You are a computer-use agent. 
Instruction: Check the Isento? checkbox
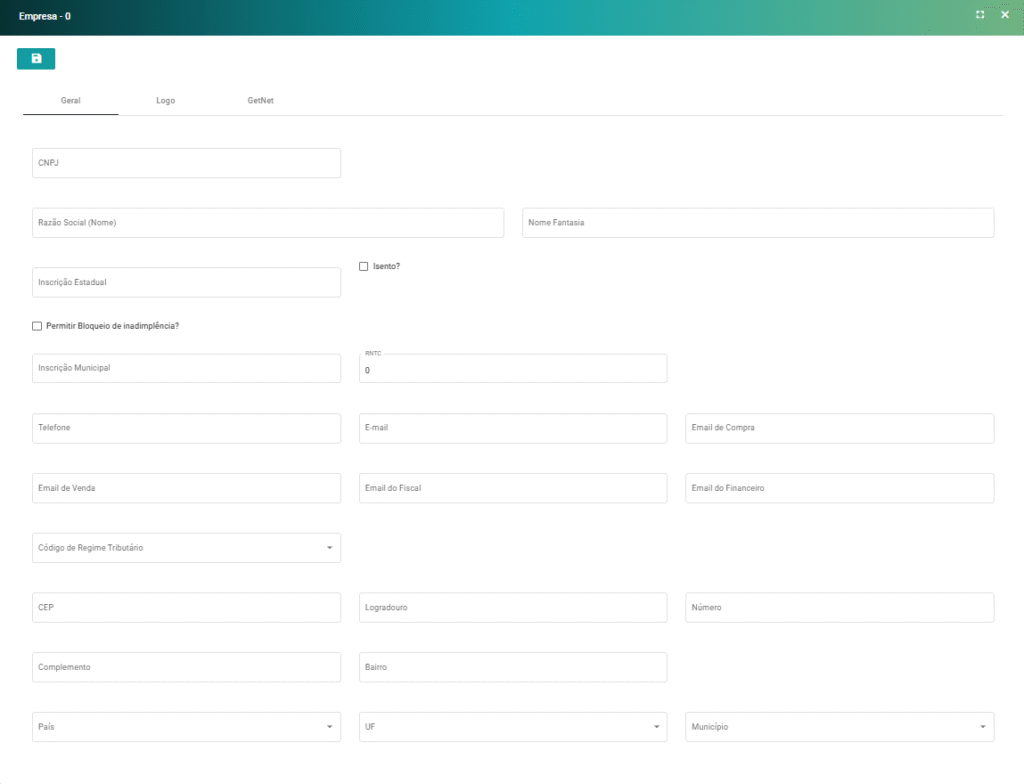(364, 266)
